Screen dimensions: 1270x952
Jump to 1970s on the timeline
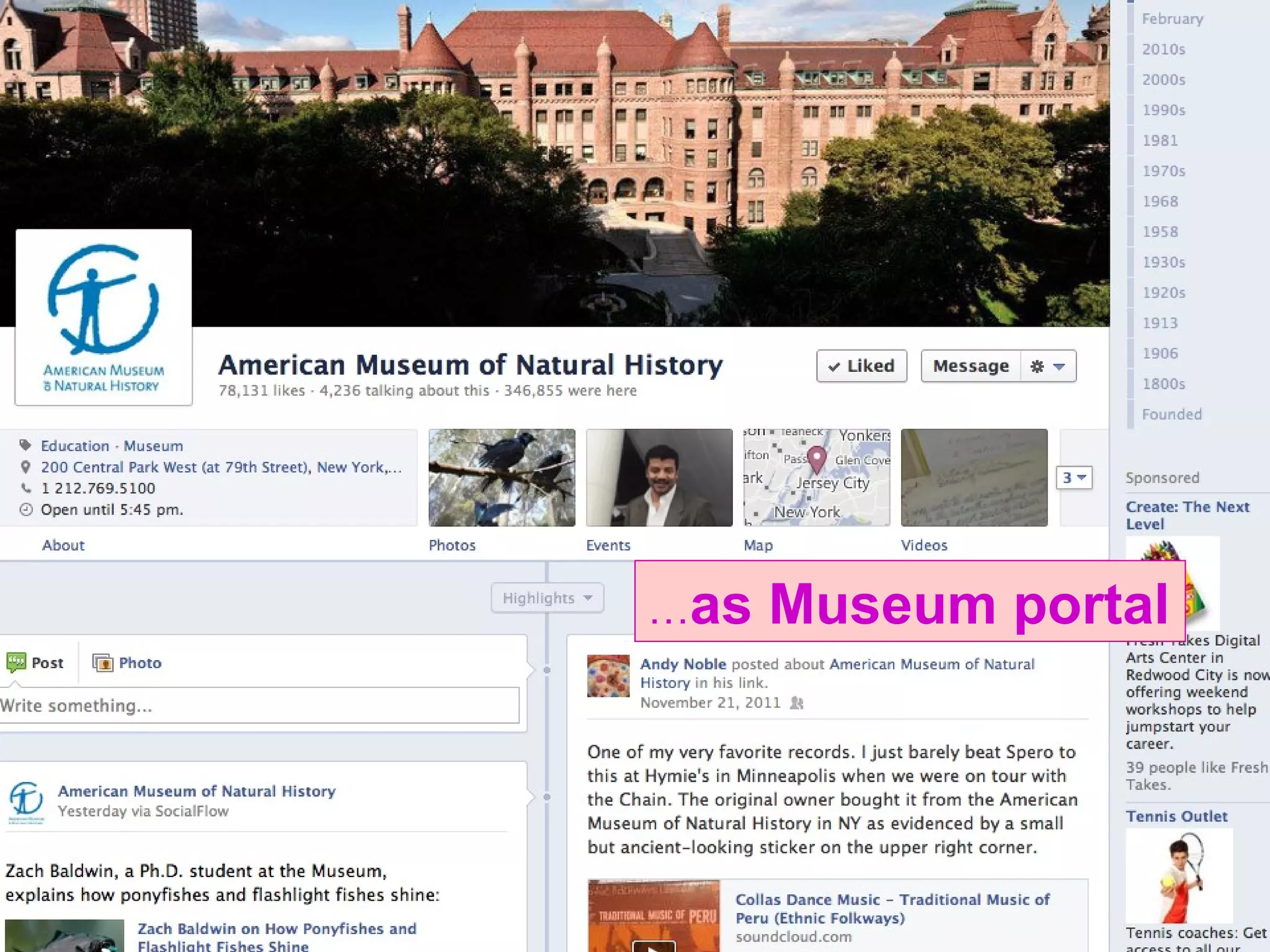1163,170
